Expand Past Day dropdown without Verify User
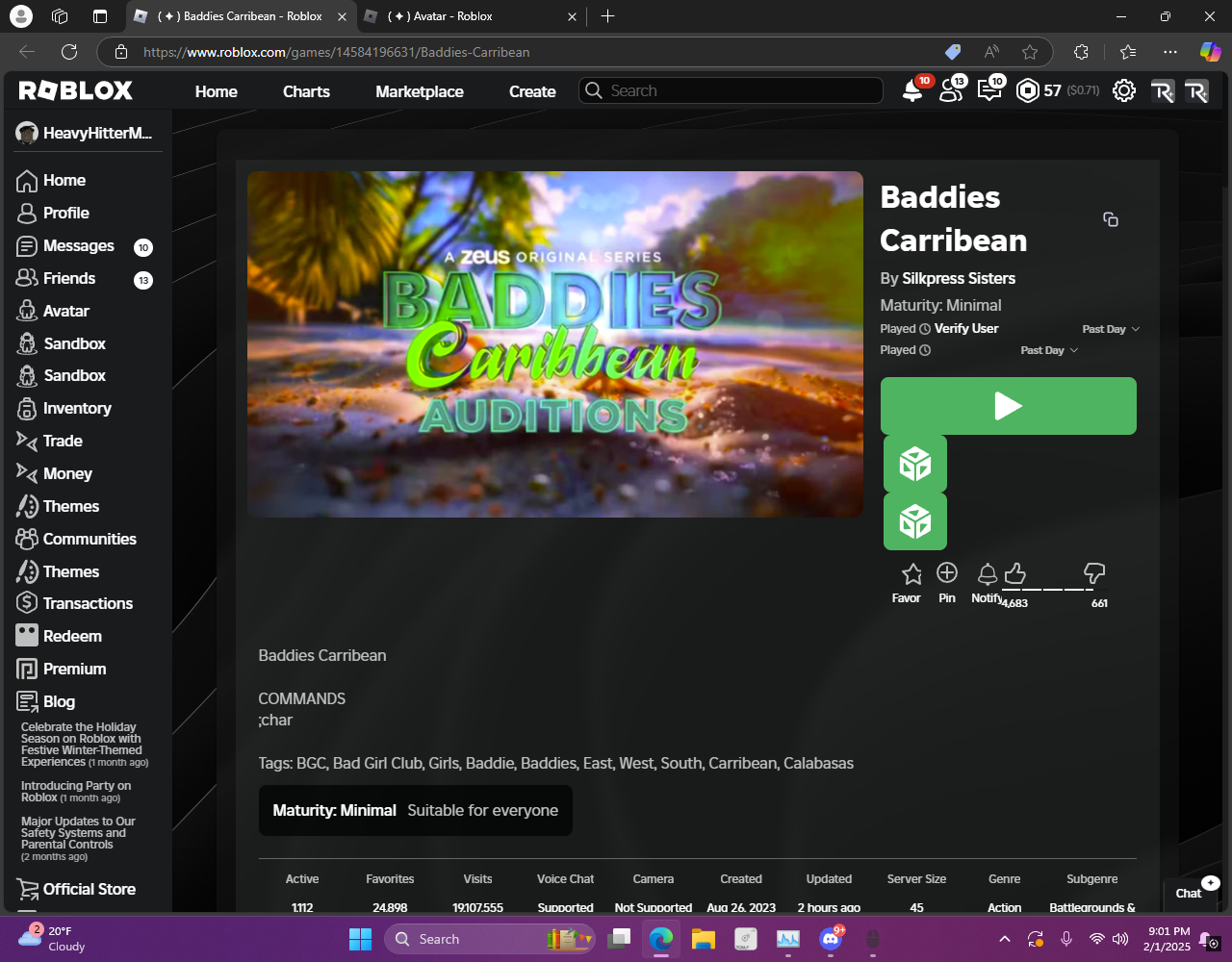Screen dimensions: 1232x962 coord(1049,350)
